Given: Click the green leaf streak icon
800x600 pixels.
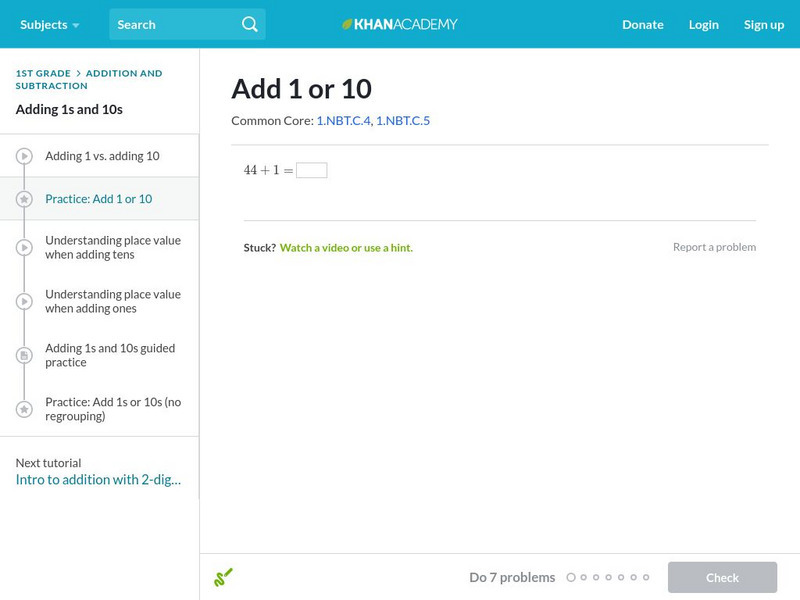Looking at the screenshot, I should (x=224, y=577).
